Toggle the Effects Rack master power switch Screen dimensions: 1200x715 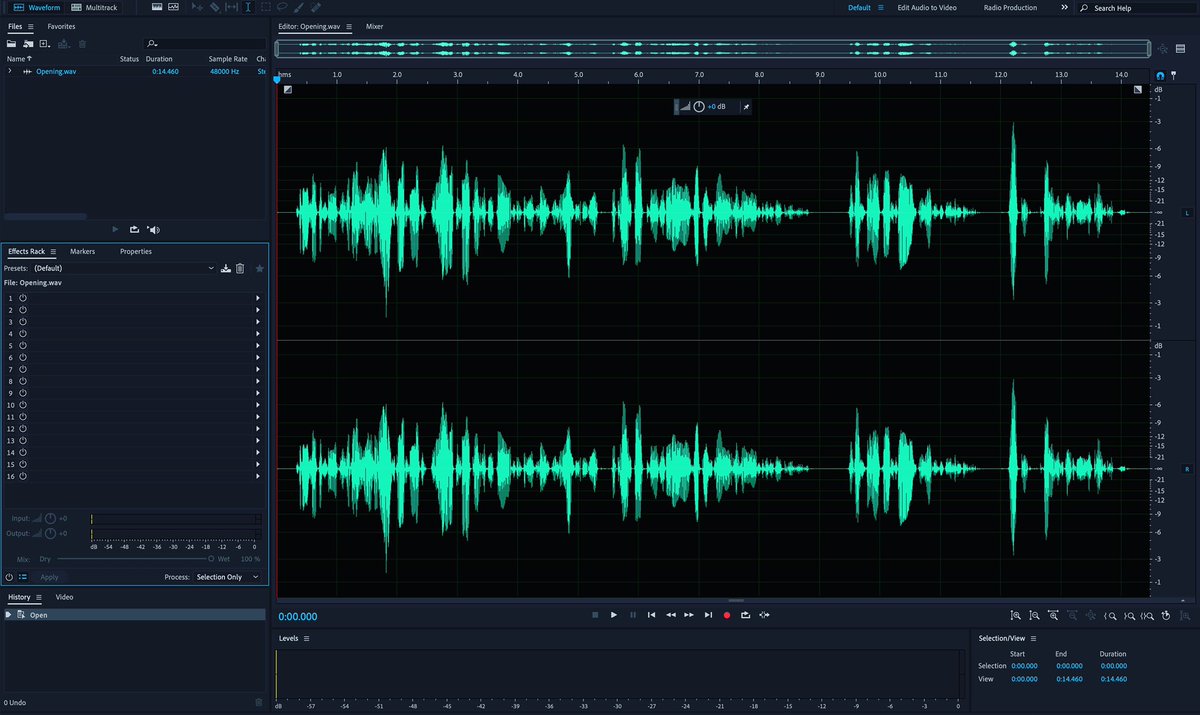pos(9,577)
